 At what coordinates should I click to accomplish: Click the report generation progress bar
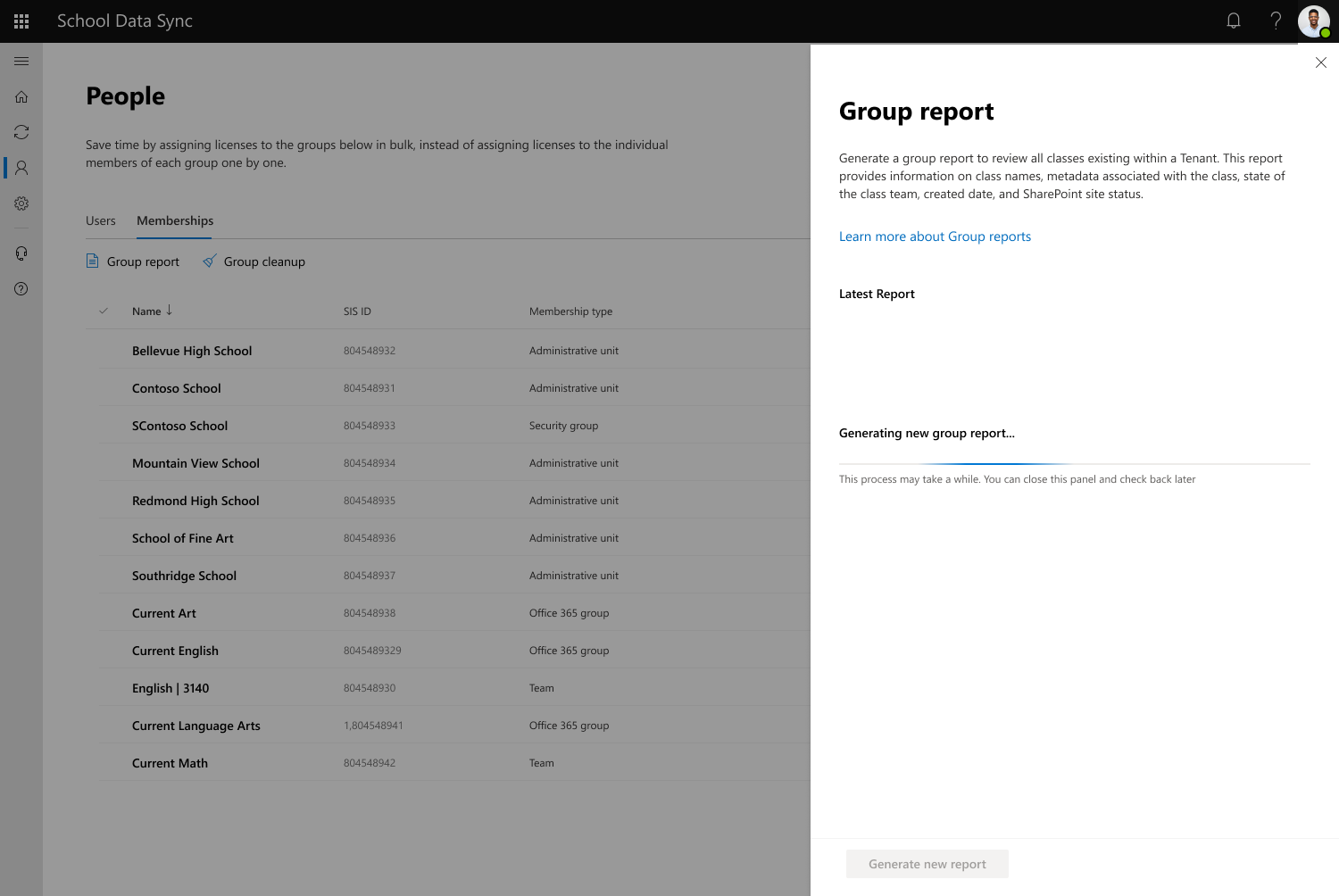tap(1075, 464)
